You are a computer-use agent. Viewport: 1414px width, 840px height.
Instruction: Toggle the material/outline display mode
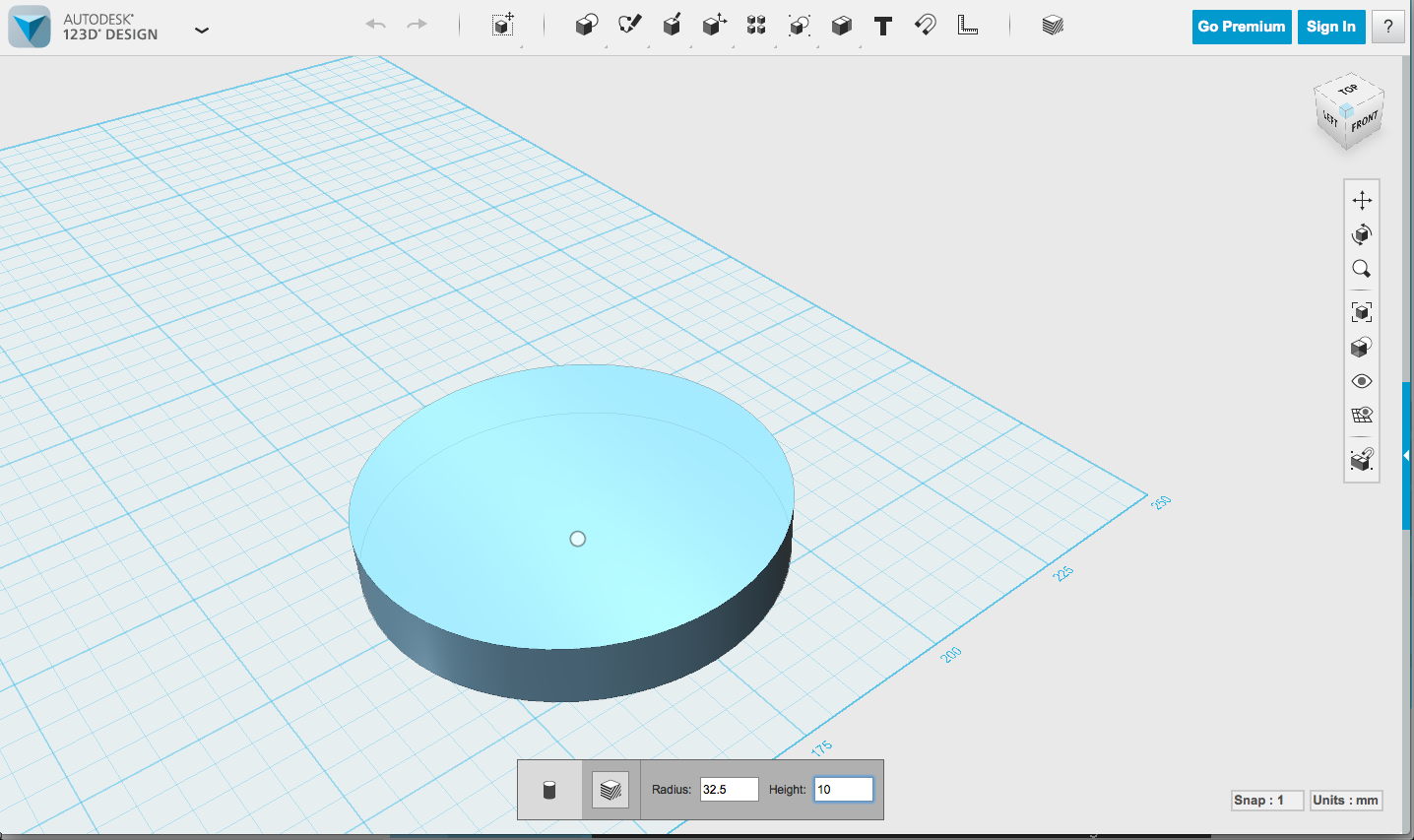tap(1362, 346)
